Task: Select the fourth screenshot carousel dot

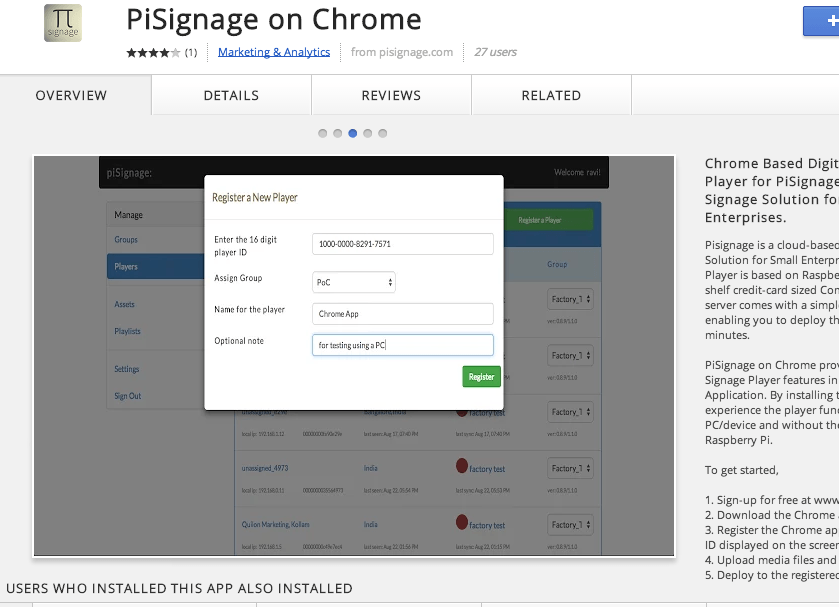Action: point(367,133)
